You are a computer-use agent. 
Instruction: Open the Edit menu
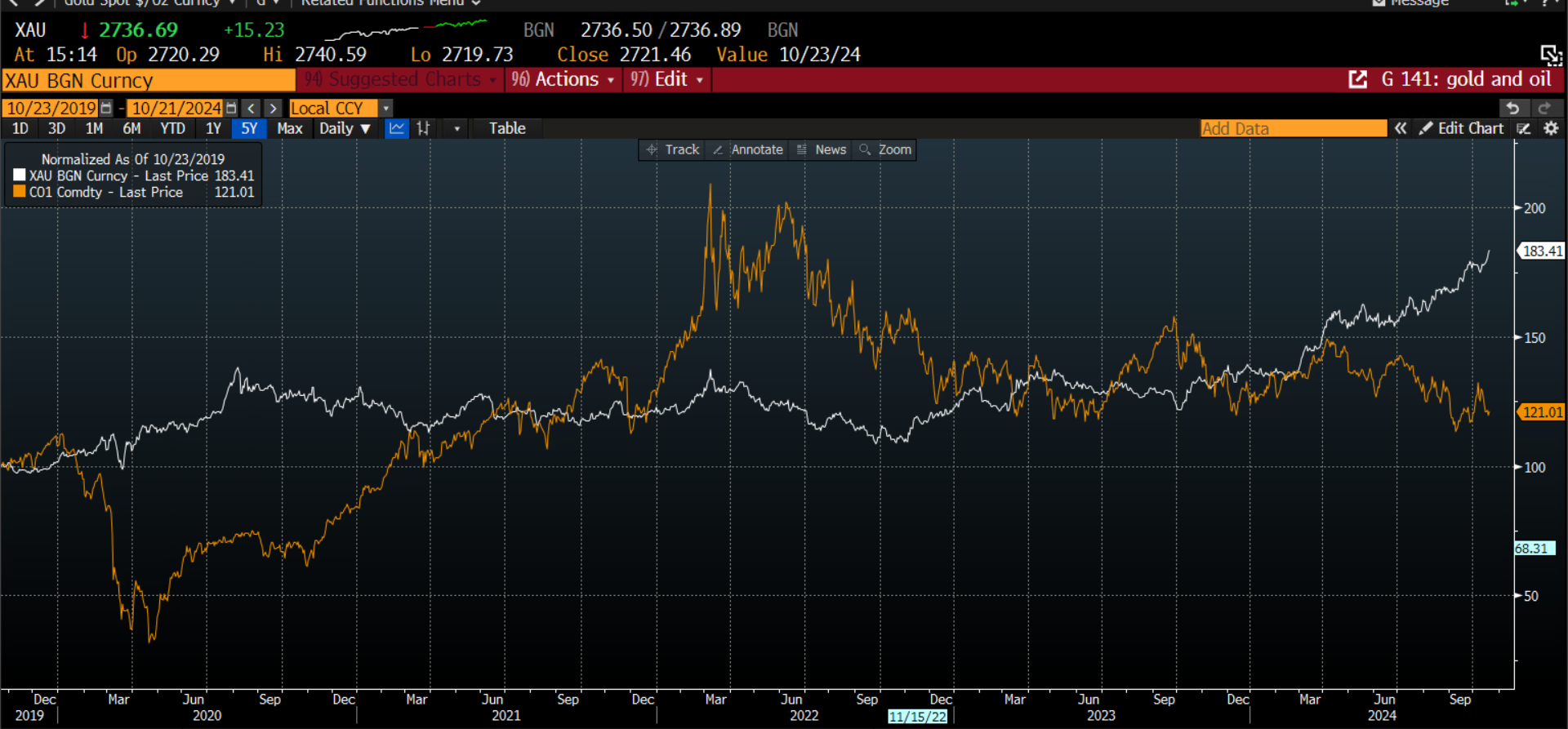point(666,79)
